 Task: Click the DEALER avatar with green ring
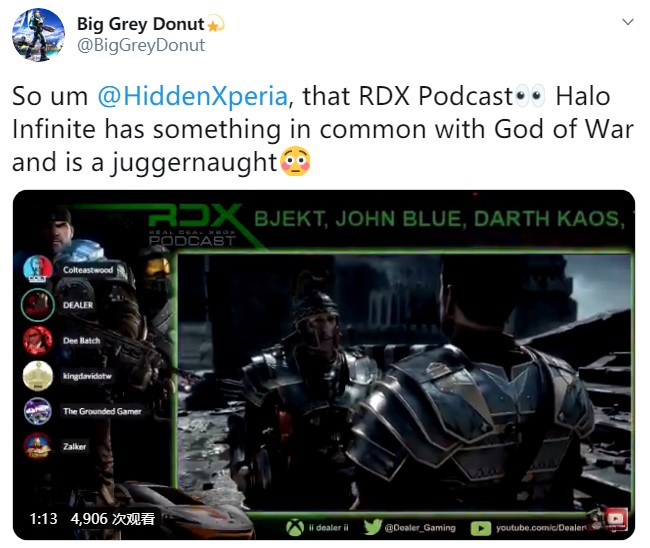tap(38, 305)
